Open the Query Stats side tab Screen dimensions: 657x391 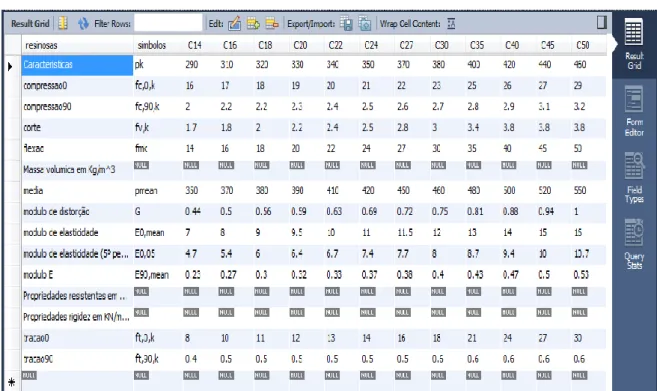(x=634, y=244)
